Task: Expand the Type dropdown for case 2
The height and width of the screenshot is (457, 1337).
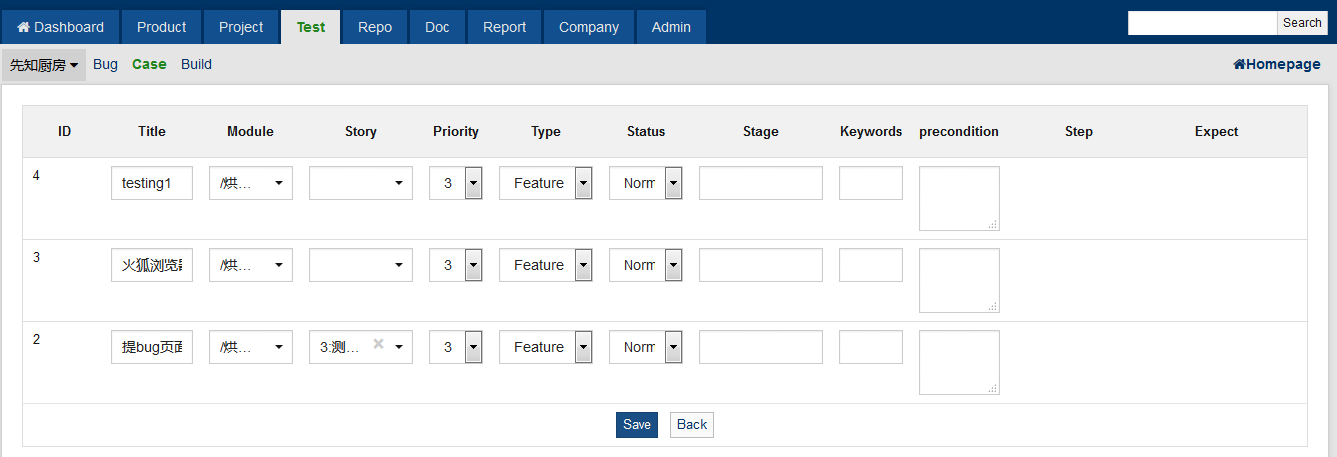Action: 583,347
